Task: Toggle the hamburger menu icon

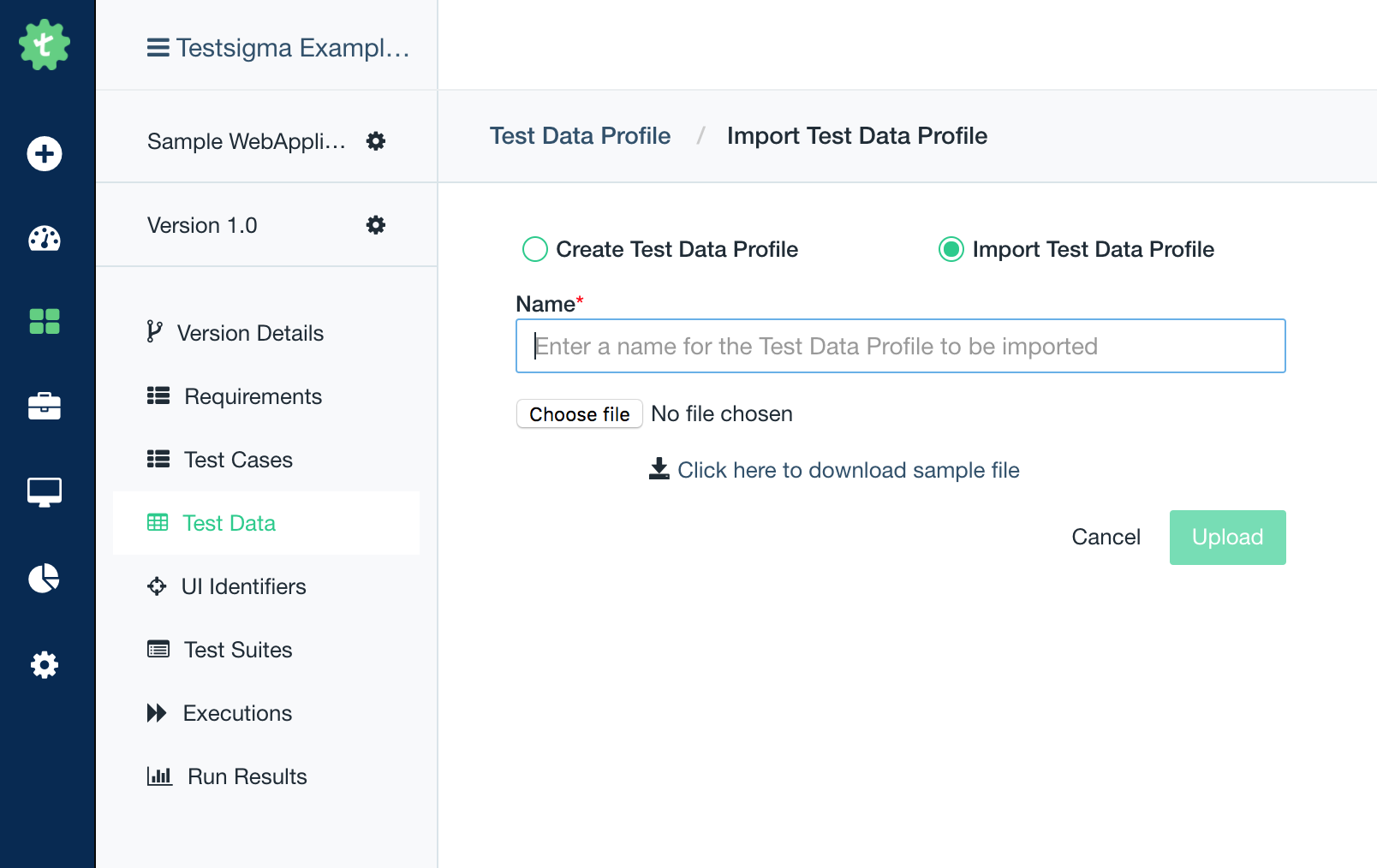Action: pos(158,48)
